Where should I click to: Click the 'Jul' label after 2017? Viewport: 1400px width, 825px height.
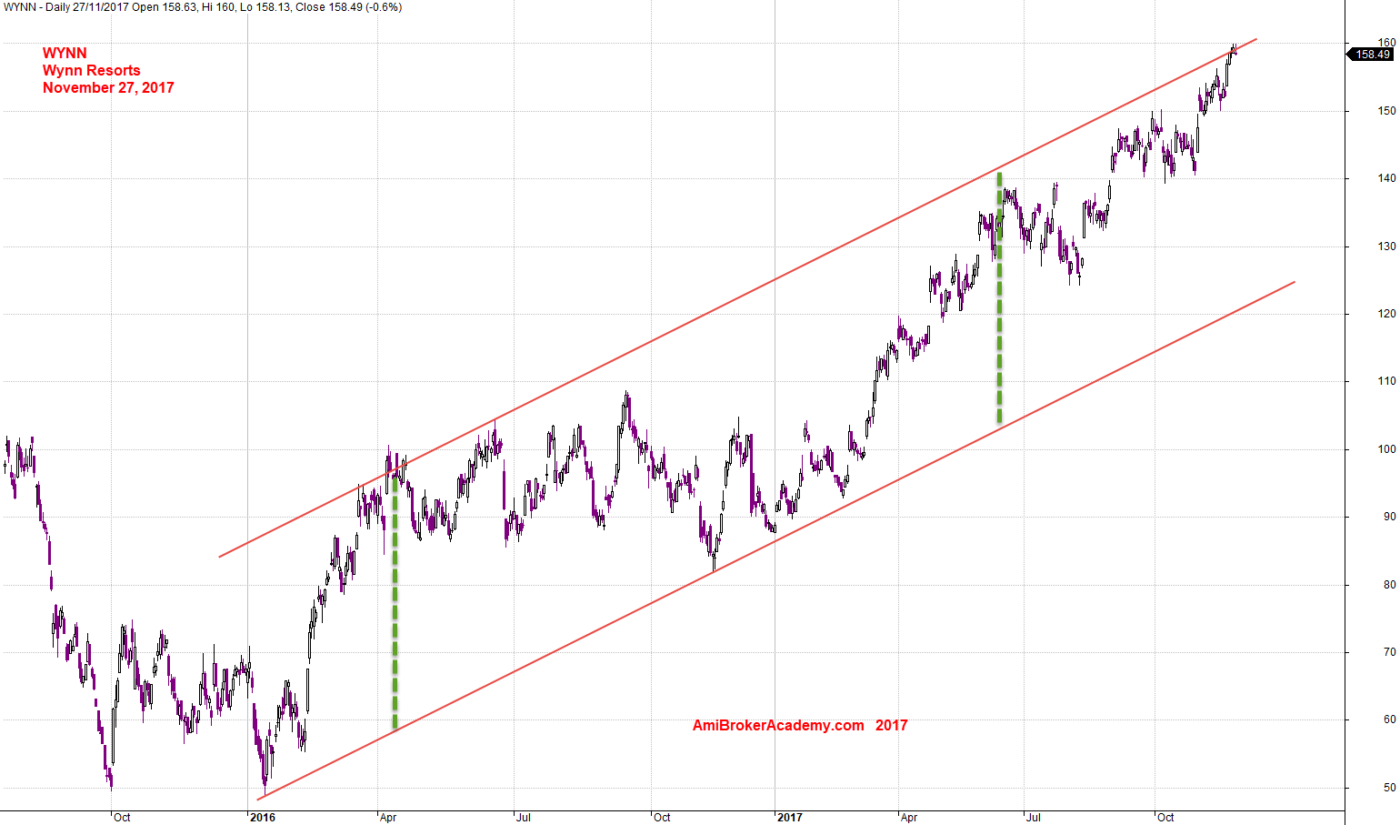click(1033, 817)
